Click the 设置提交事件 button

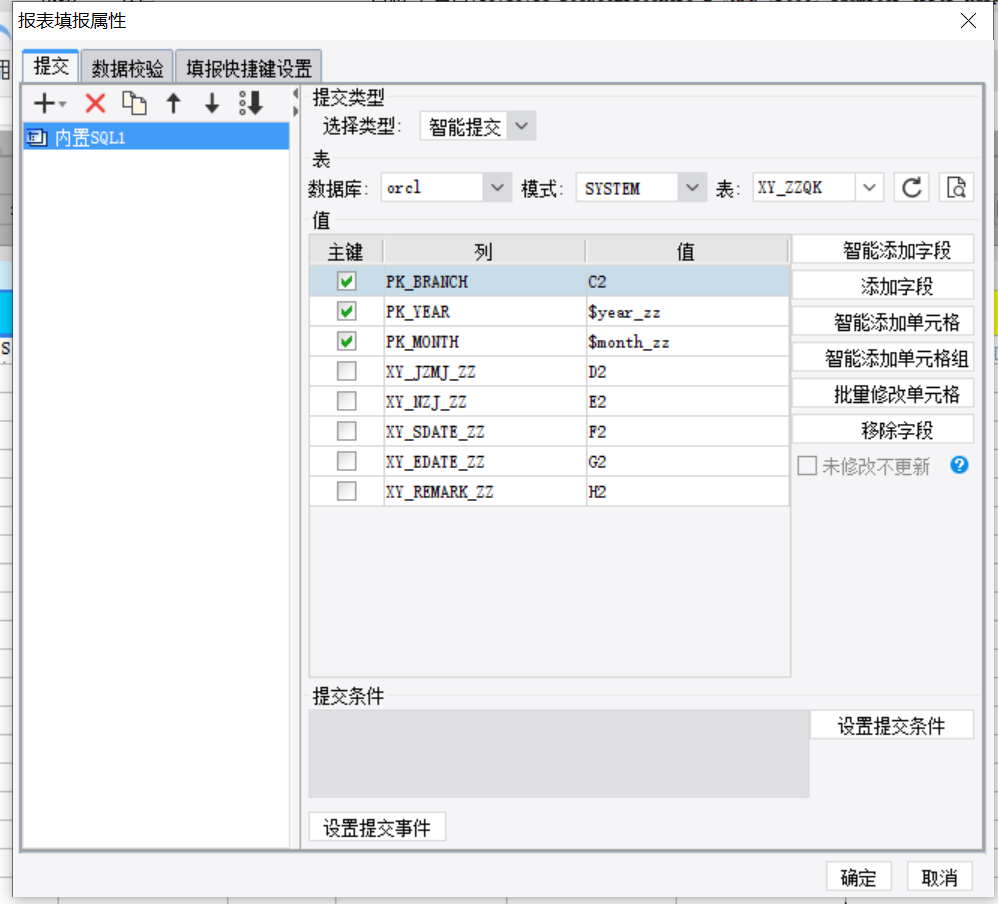(x=377, y=827)
